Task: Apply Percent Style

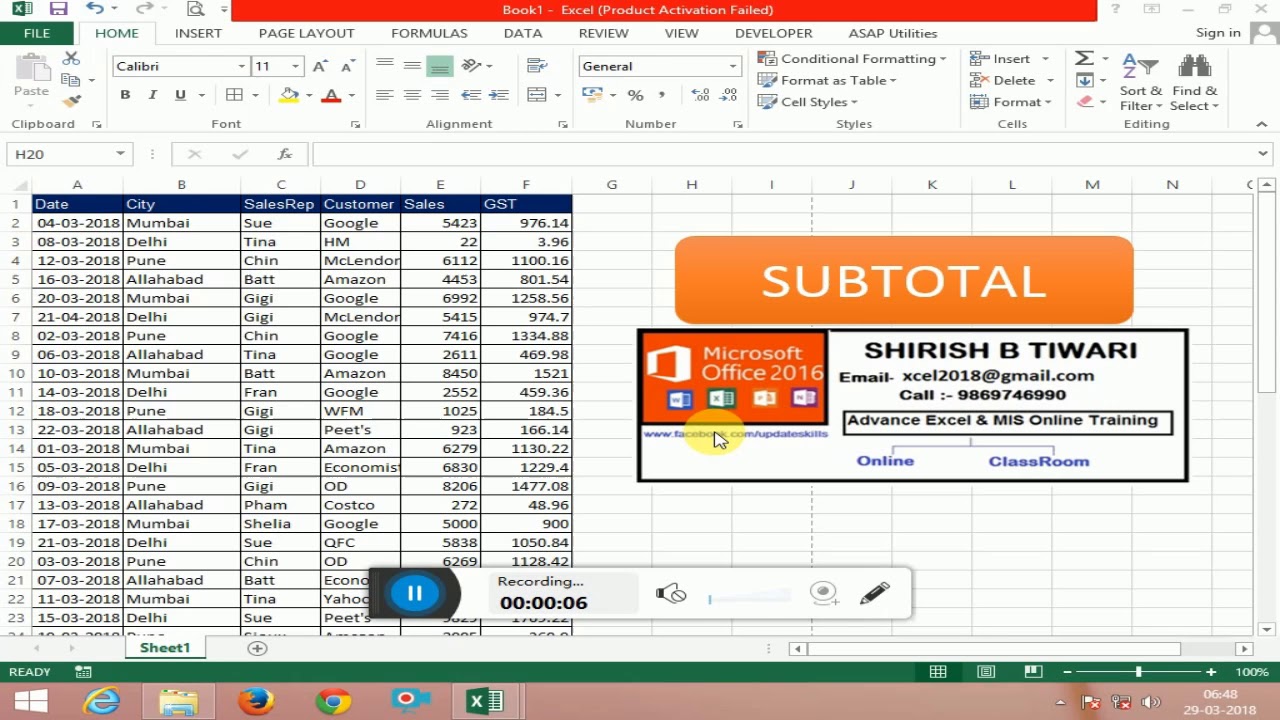Action: pos(635,95)
